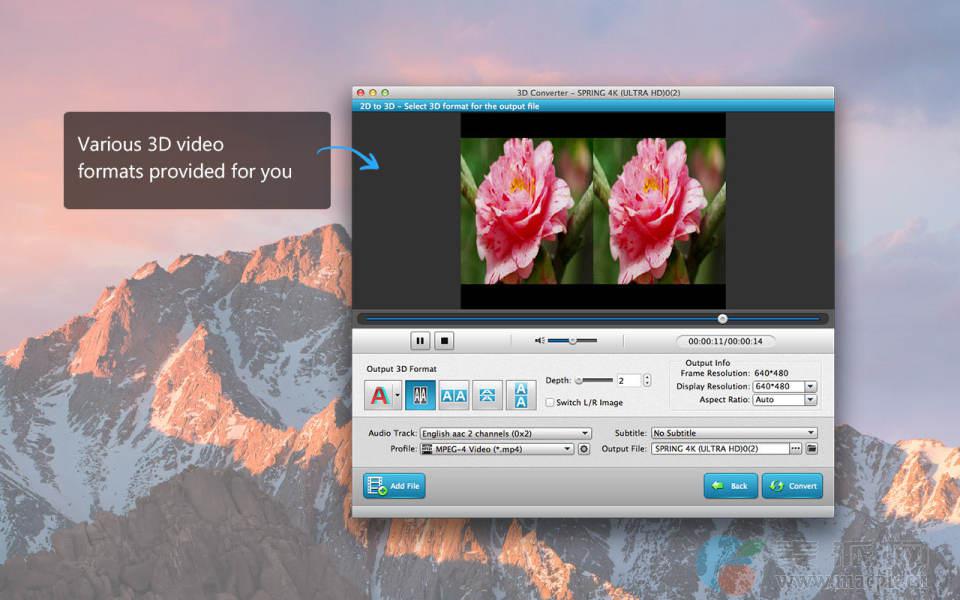Click the Convert button
The width and height of the screenshot is (960, 600).
pos(792,486)
